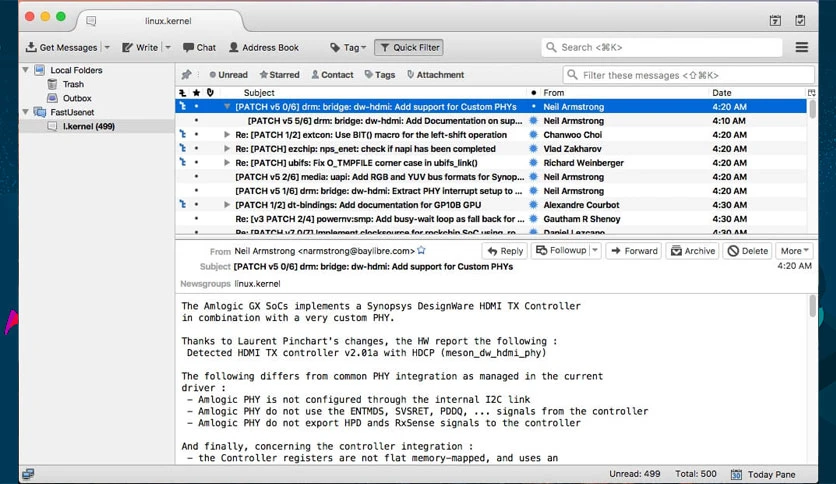Click the online status icon in status bar

28,474
